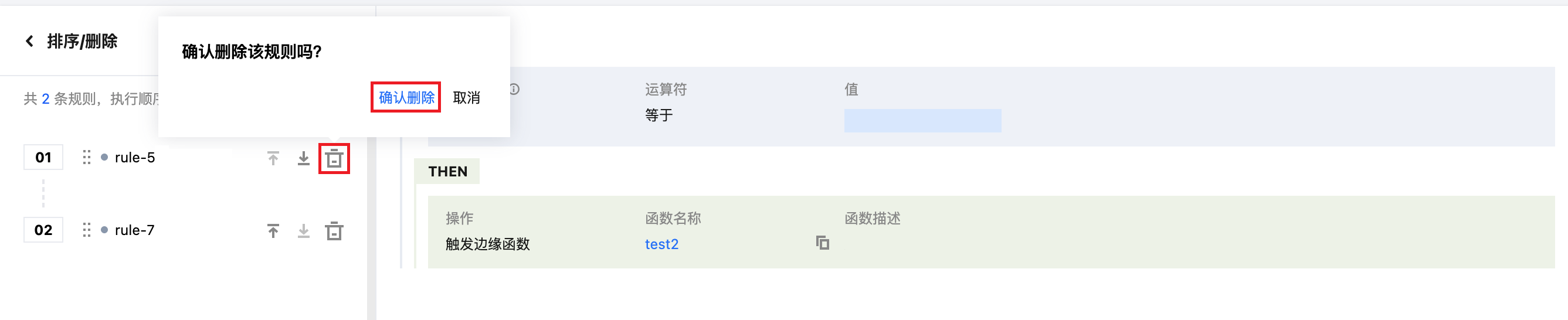Cancel the deletion with 取消
Screen dimensions: 1568x320
pyautogui.click(x=466, y=97)
